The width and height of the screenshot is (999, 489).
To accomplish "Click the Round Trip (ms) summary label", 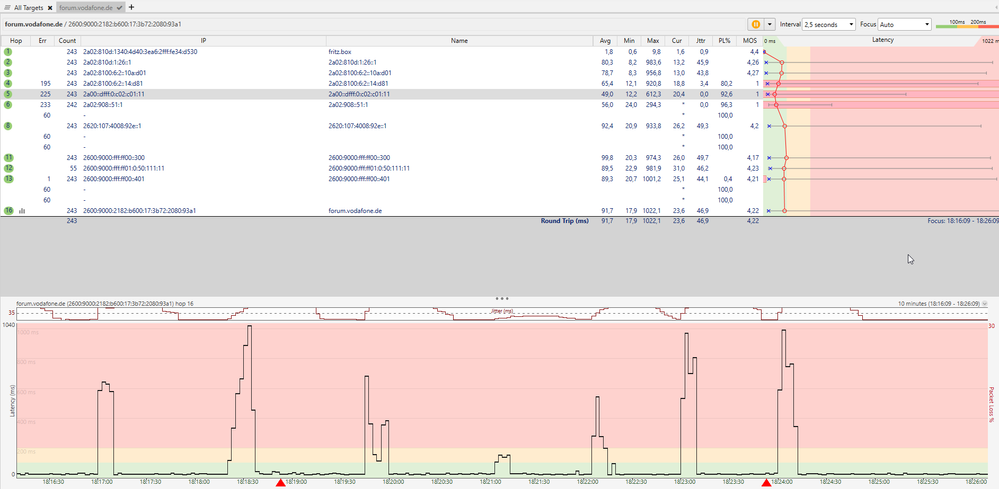I will [565, 221].
